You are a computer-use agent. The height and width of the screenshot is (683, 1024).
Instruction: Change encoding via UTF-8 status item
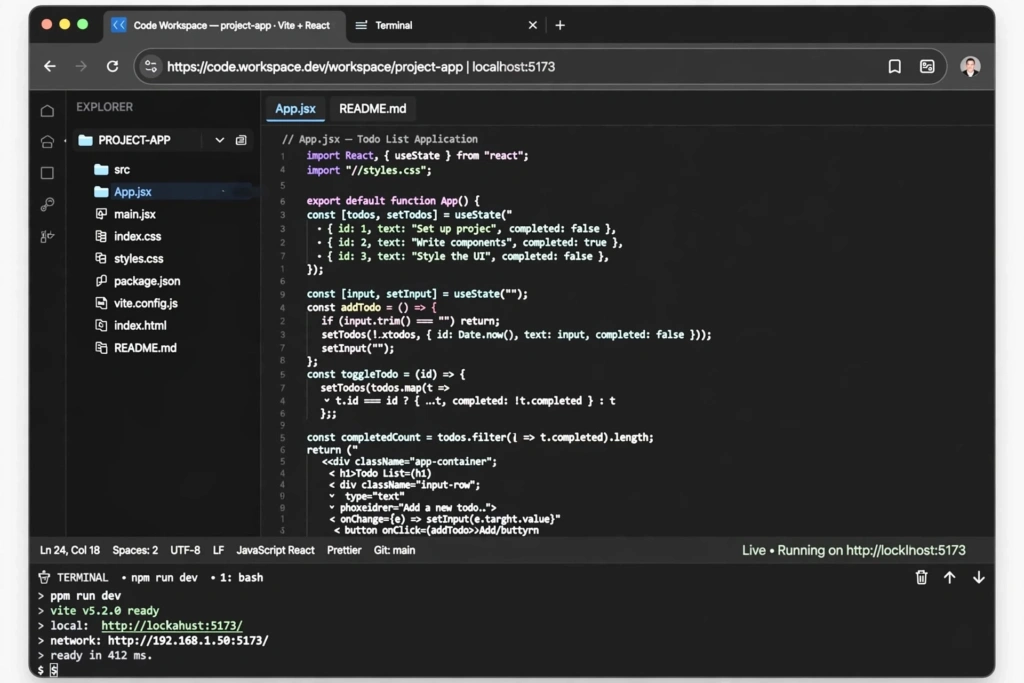click(185, 550)
